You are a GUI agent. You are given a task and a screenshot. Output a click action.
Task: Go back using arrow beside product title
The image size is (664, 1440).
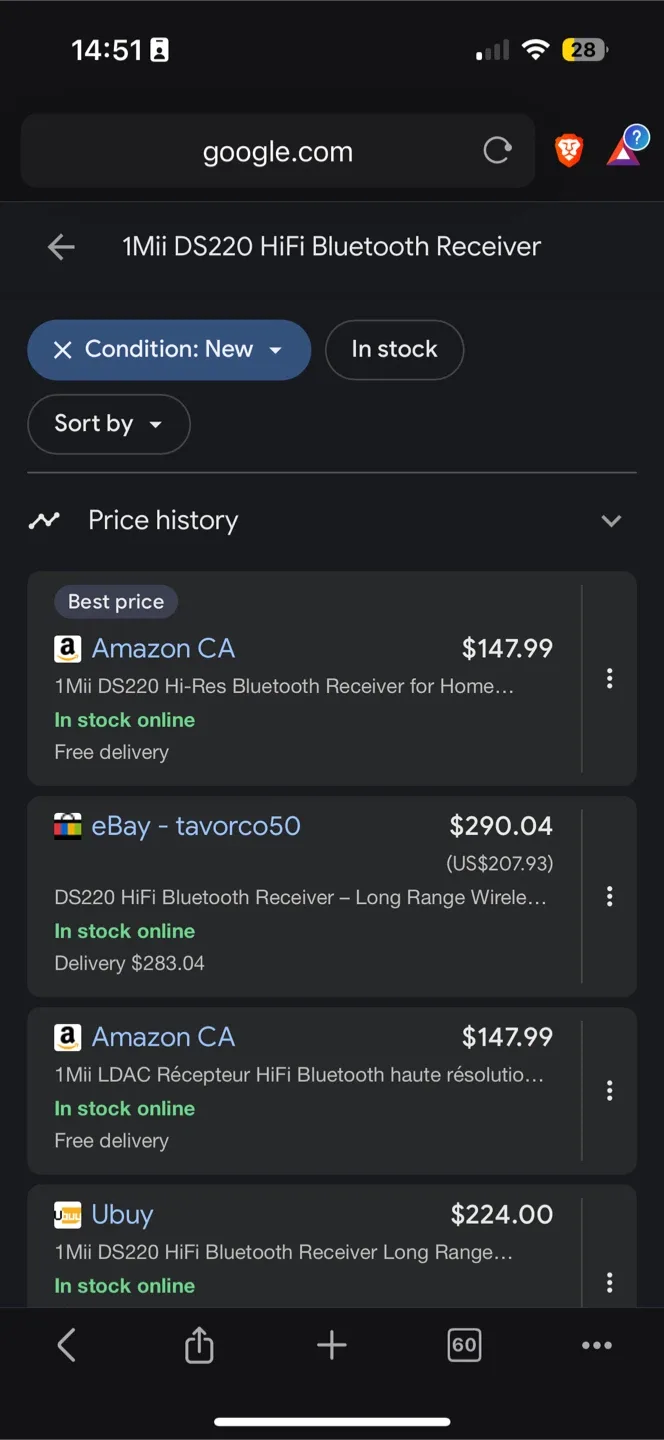[x=61, y=247]
